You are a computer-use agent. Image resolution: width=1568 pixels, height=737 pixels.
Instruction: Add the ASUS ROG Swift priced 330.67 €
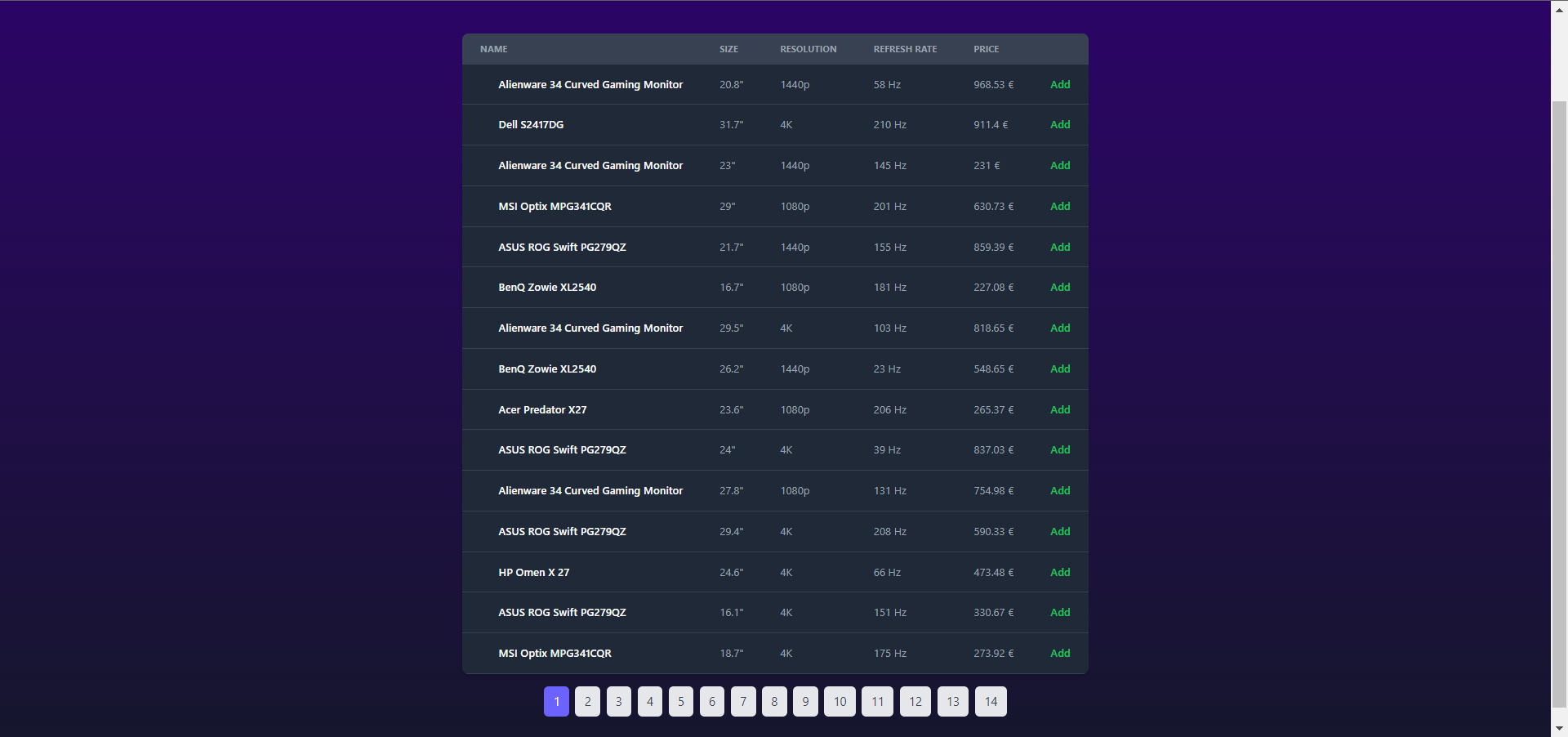(1059, 613)
